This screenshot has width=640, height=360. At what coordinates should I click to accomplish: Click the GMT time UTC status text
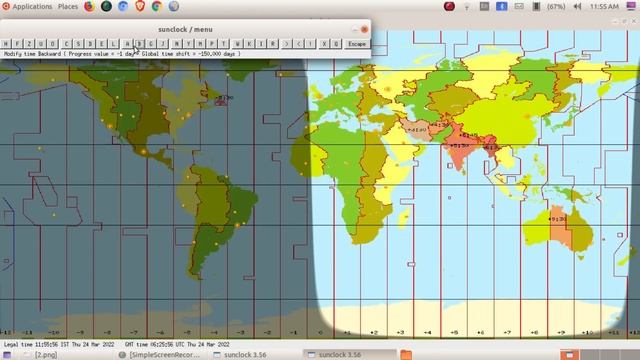177,344
